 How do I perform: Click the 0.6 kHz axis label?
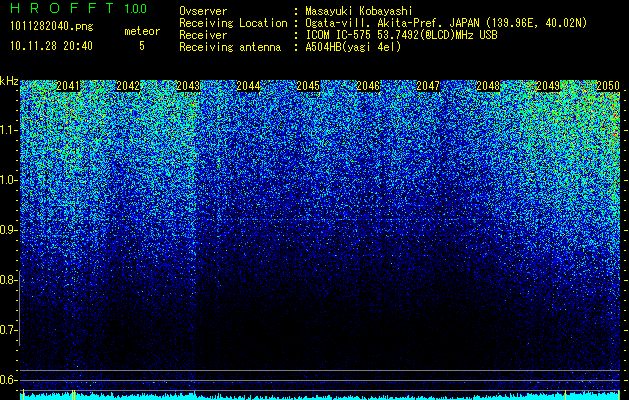[x=9, y=380]
